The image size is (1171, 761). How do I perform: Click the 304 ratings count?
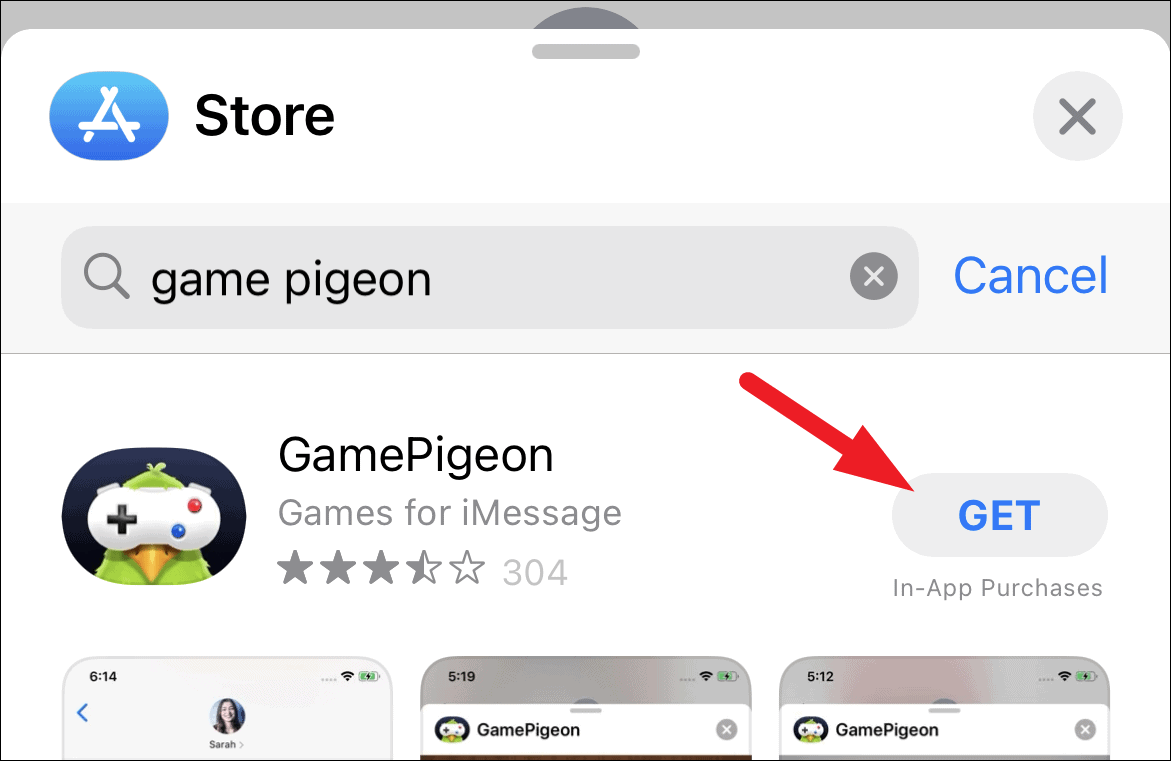535,573
